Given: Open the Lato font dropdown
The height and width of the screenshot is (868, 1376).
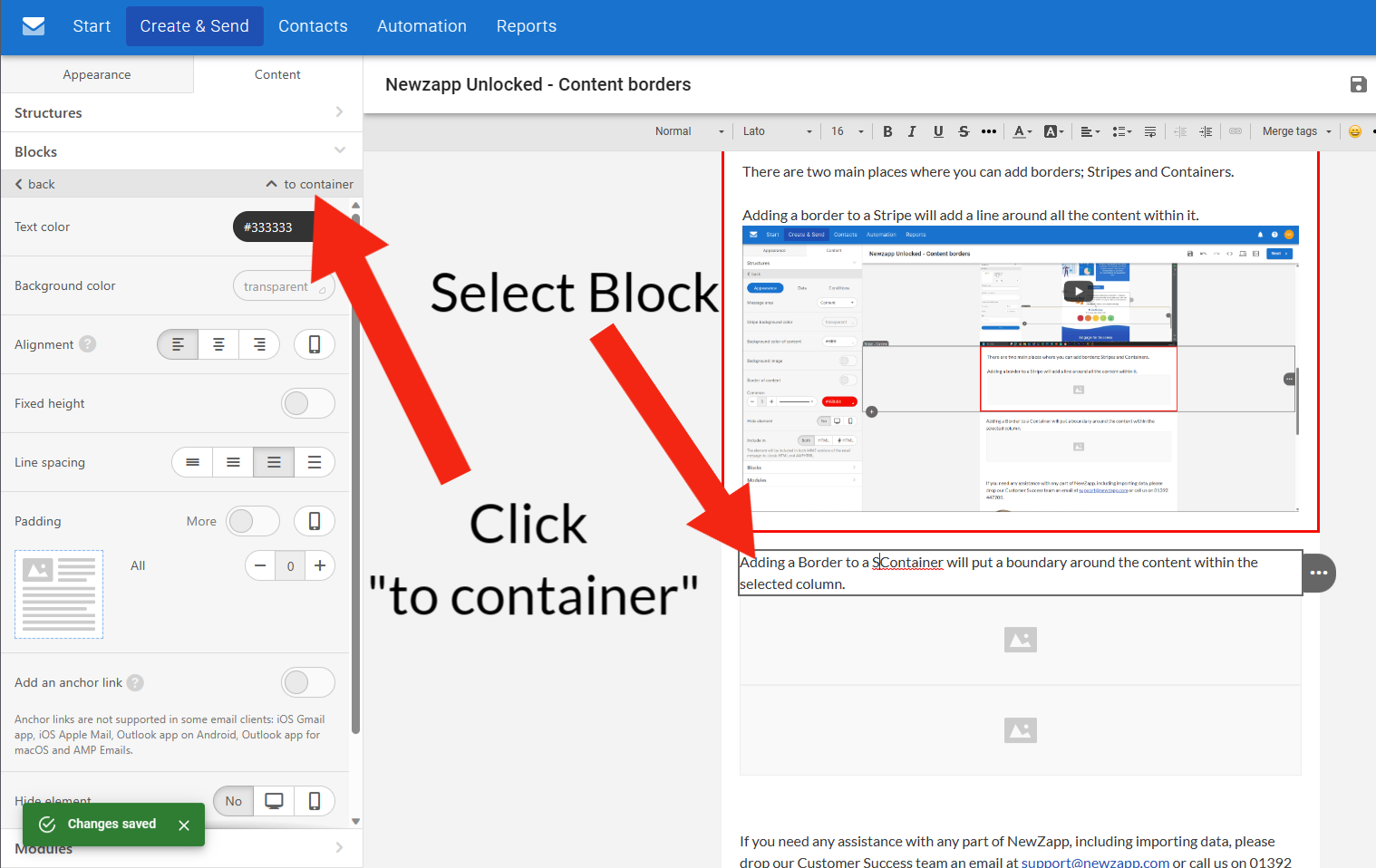Looking at the screenshot, I should click(777, 131).
